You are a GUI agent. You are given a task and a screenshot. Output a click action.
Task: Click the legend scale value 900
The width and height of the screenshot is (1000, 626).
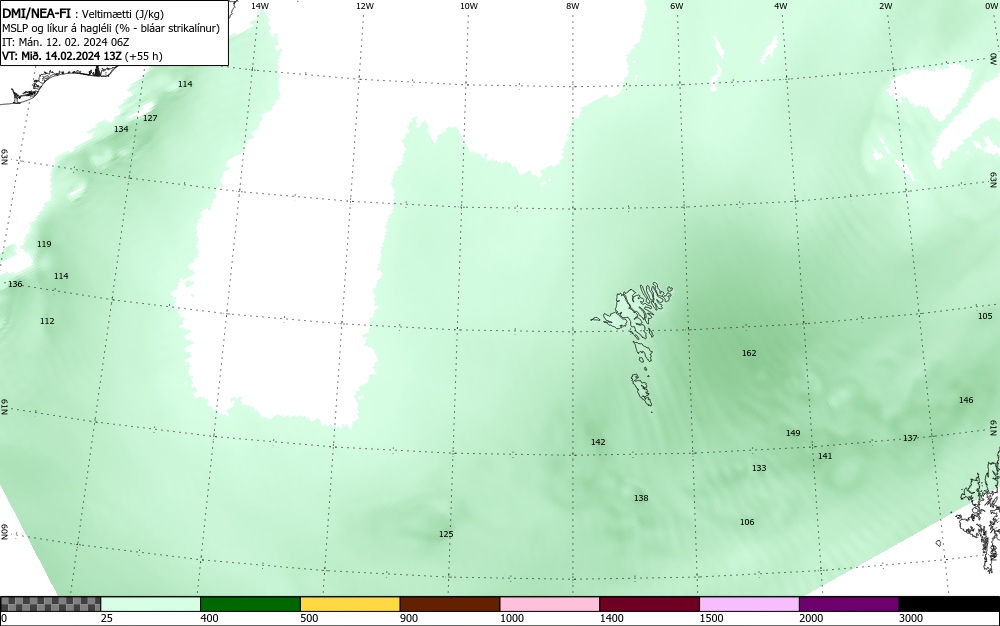pos(409,618)
